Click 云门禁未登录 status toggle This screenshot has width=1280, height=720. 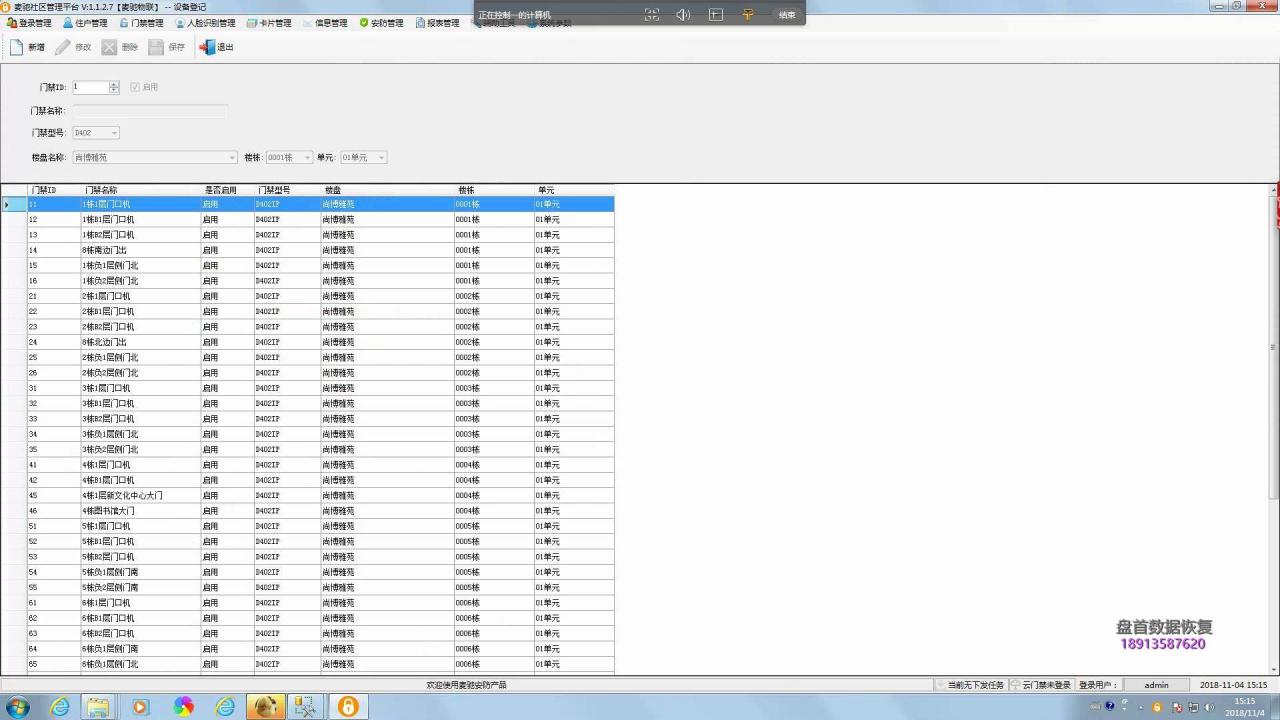click(1047, 684)
